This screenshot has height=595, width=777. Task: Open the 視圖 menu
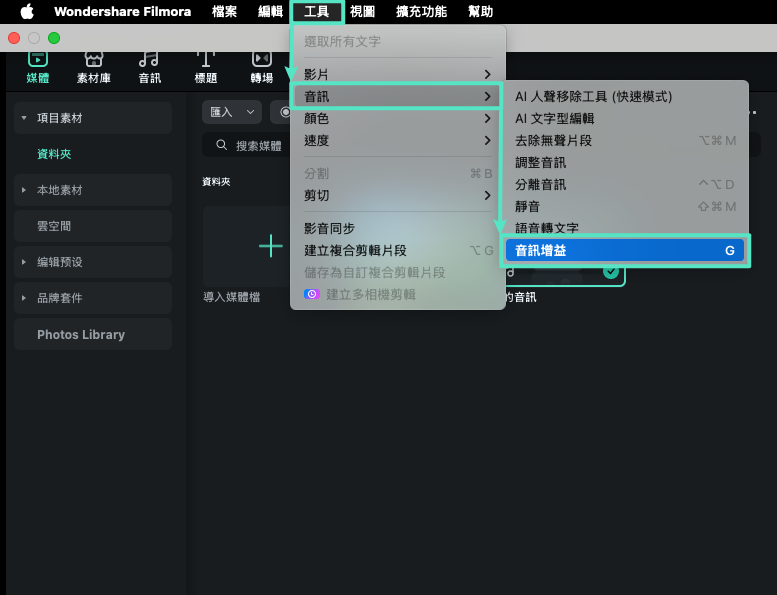(x=362, y=11)
